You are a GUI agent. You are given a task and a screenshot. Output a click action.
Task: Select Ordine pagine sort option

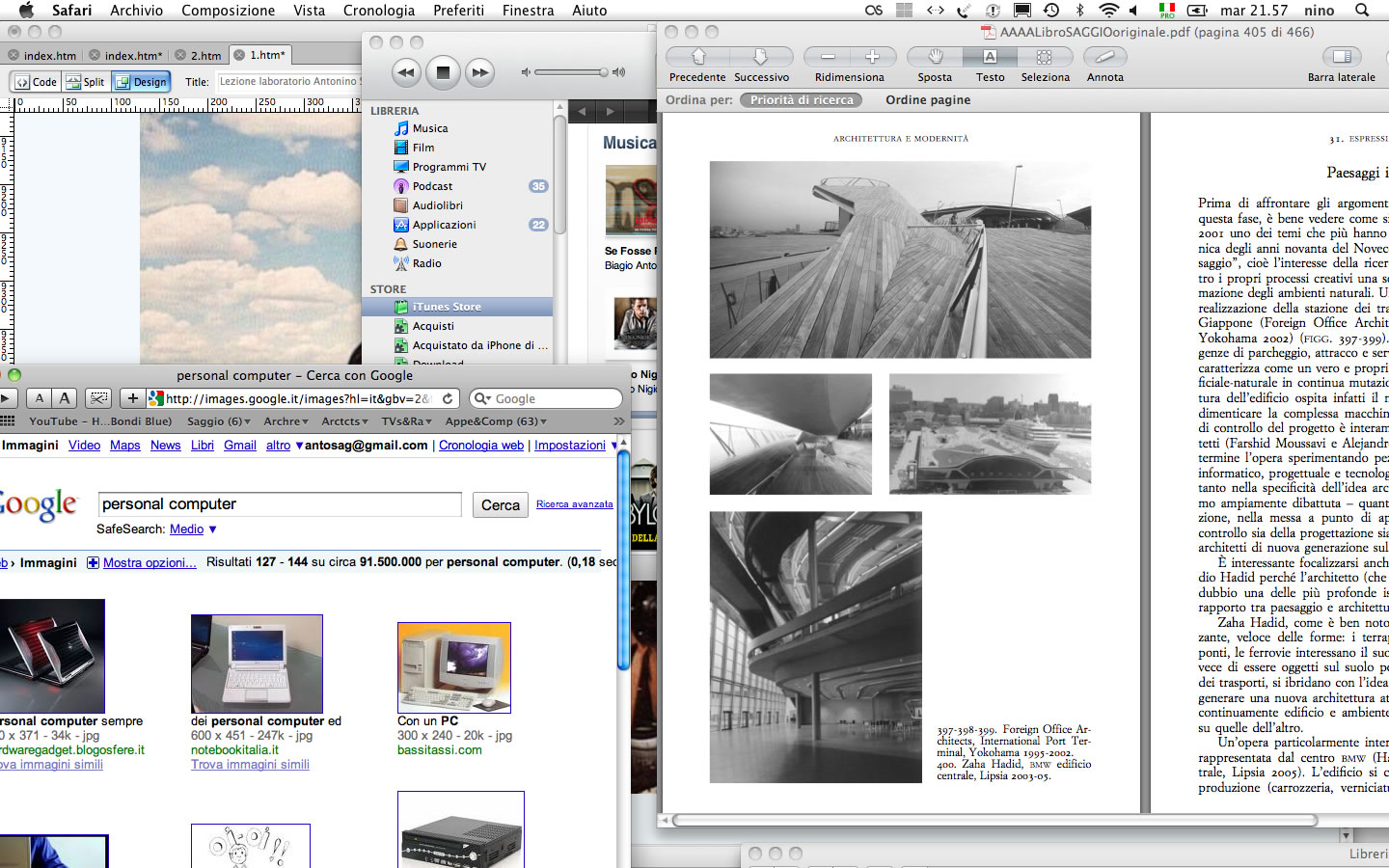coord(928,99)
